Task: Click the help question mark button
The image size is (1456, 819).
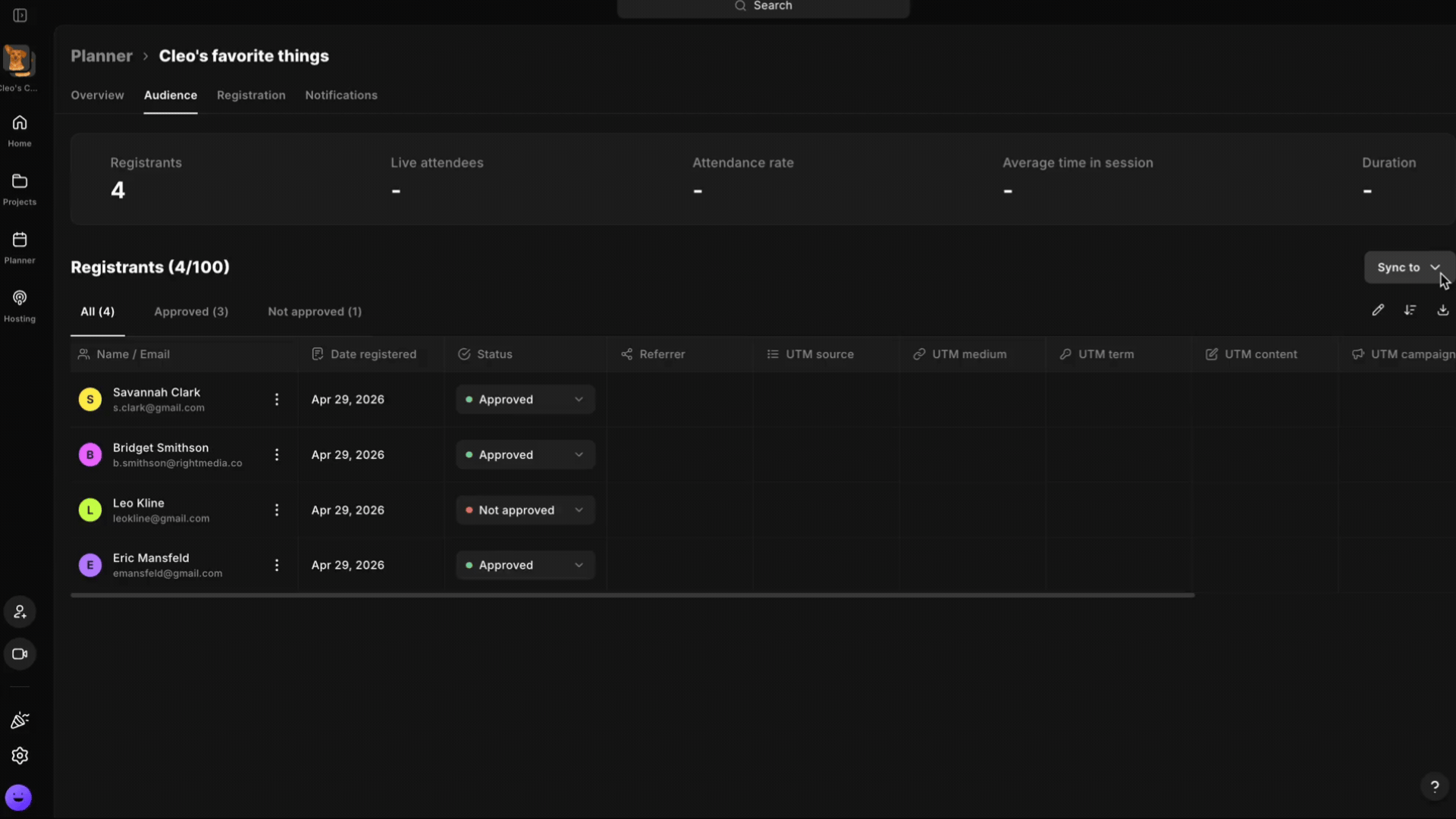Action: click(1434, 786)
